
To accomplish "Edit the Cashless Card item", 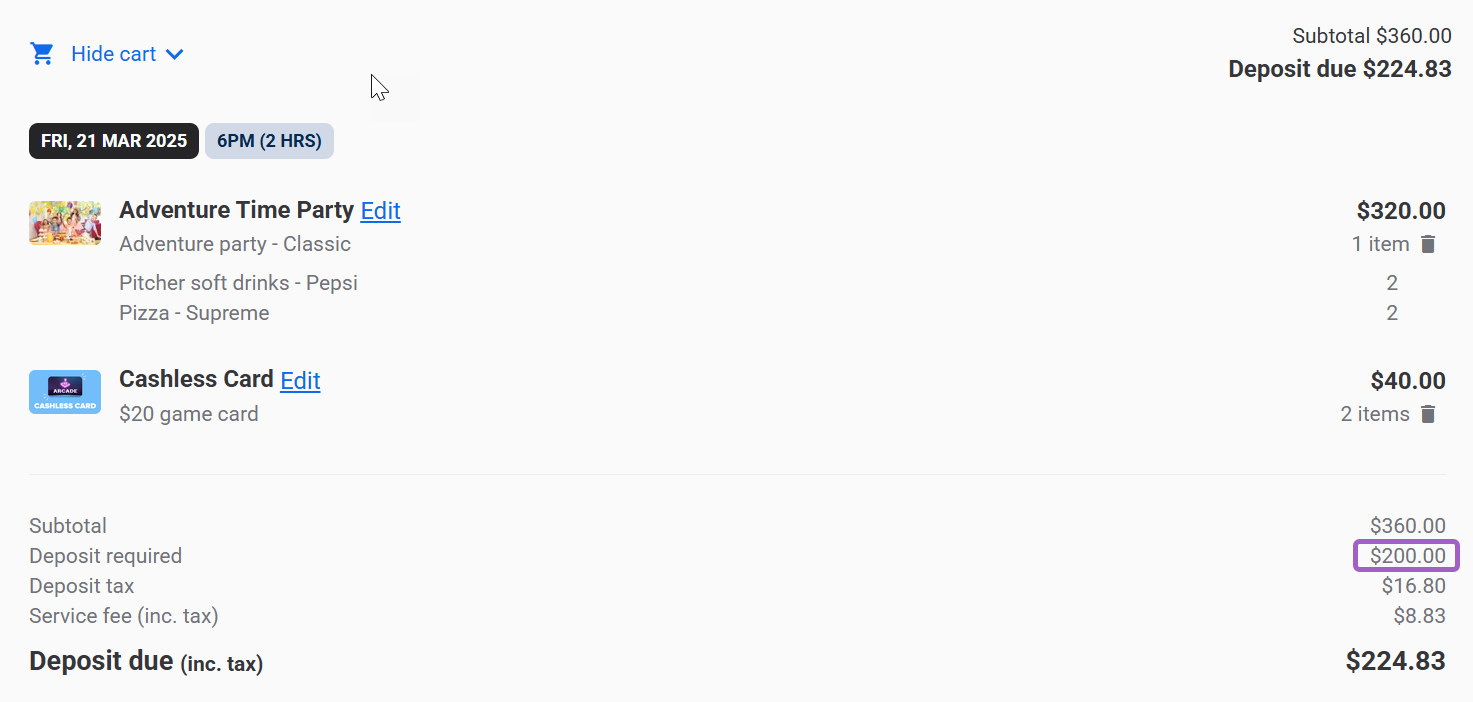I will tap(300, 380).
